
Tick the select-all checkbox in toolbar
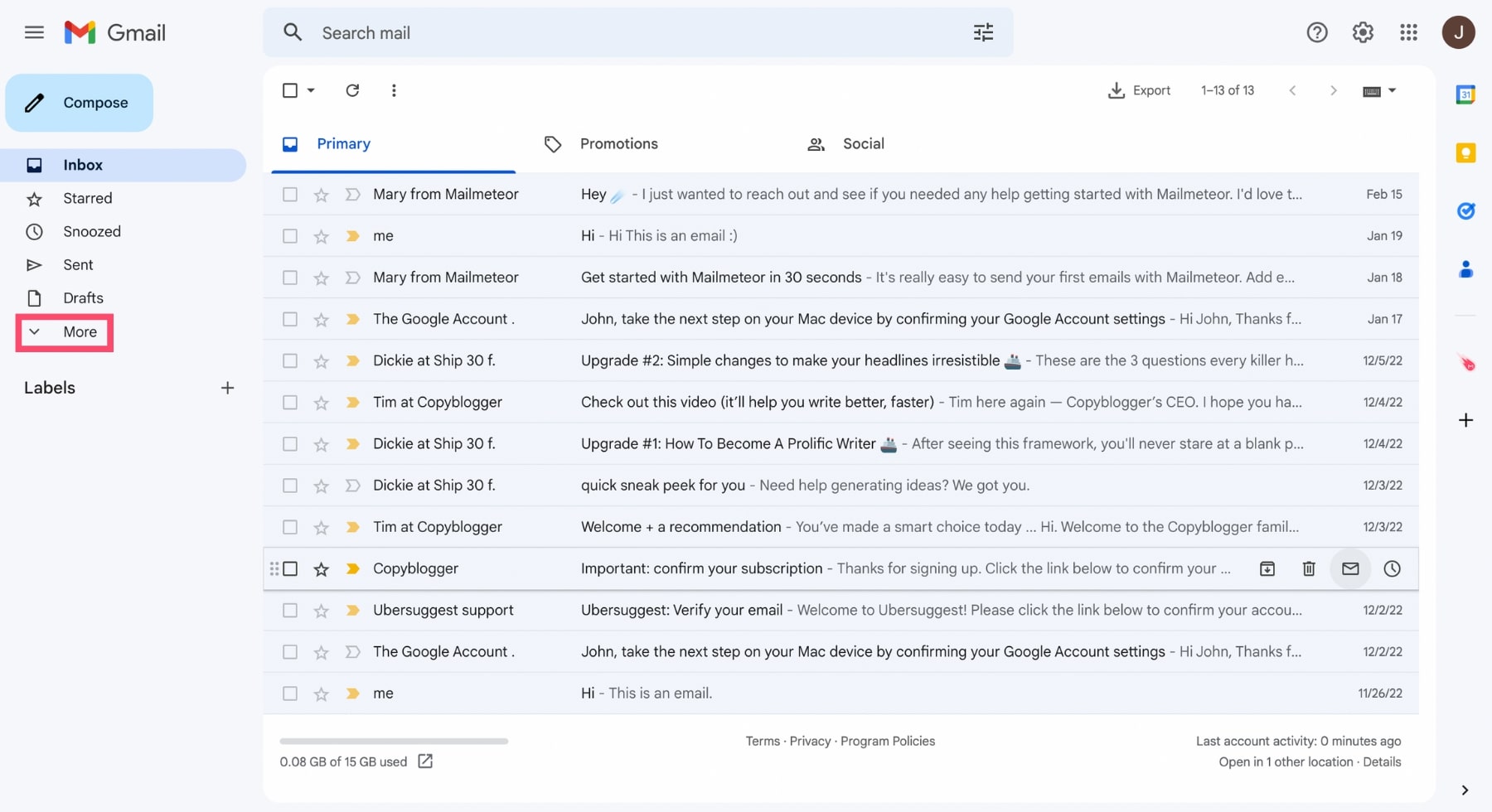click(x=289, y=90)
